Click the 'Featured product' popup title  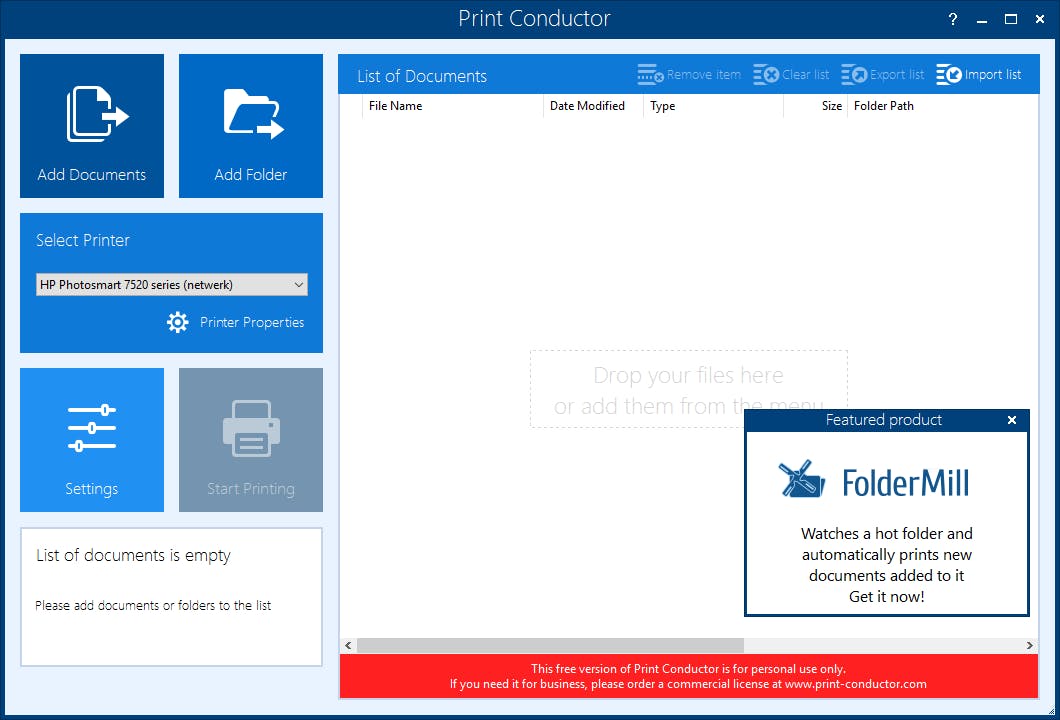pos(884,420)
